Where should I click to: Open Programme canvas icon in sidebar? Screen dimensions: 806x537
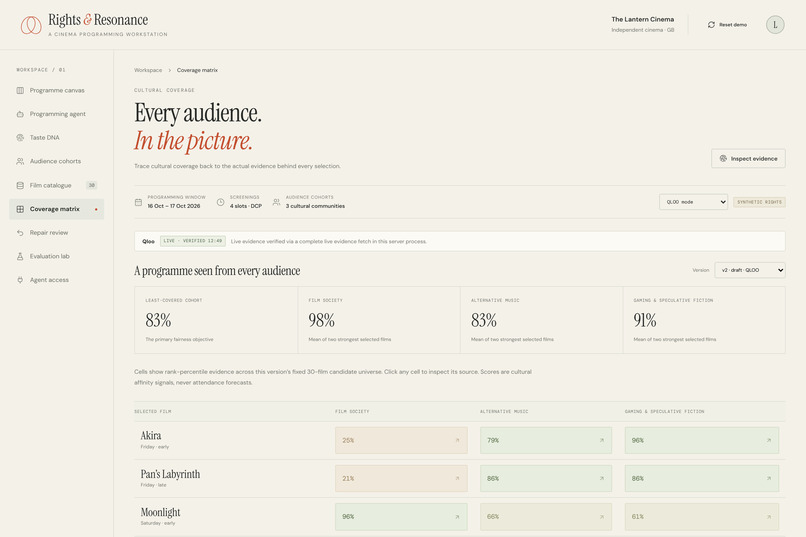(20, 90)
